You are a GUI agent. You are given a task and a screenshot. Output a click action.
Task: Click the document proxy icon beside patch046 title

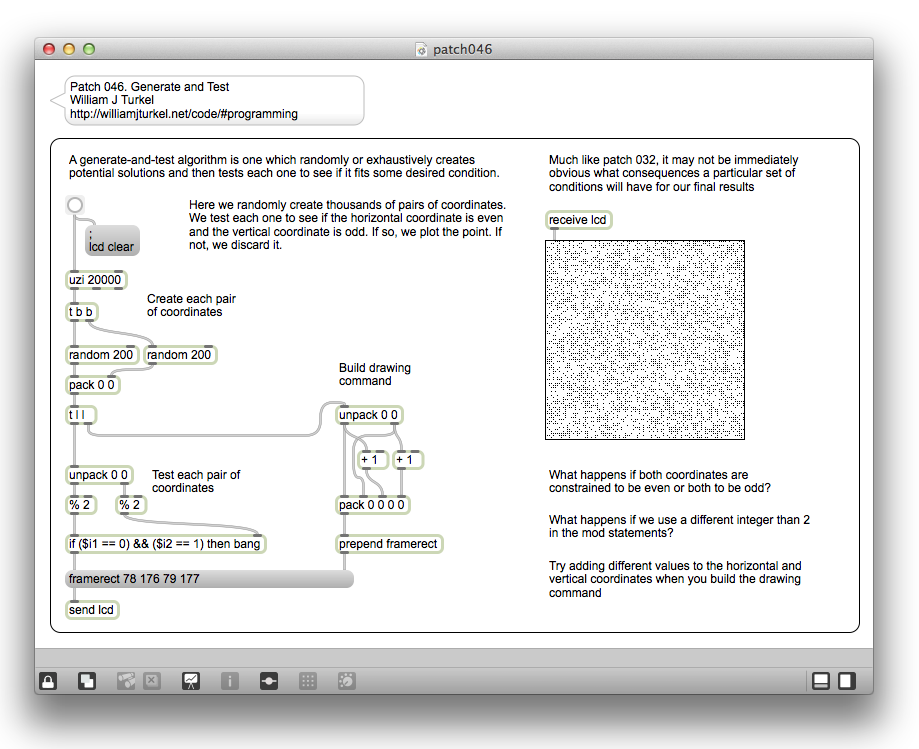click(x=421, y=49)
